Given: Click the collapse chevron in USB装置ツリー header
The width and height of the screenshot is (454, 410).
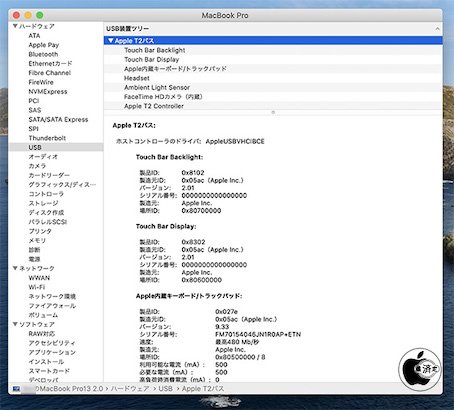Looking at the screenshot, I should click(437, 29).
